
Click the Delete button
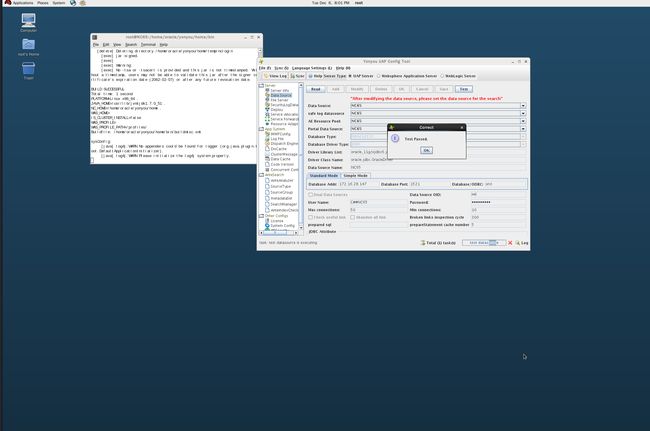coord(381,89)
